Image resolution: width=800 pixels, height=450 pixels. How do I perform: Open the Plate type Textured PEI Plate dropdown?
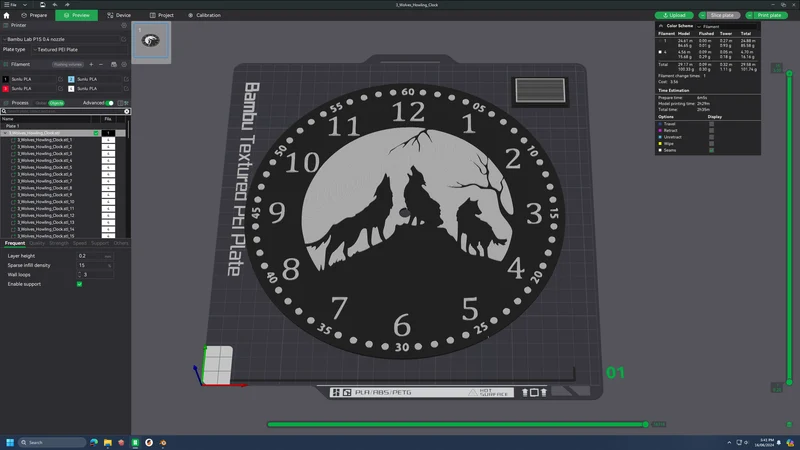pos(80,49)
